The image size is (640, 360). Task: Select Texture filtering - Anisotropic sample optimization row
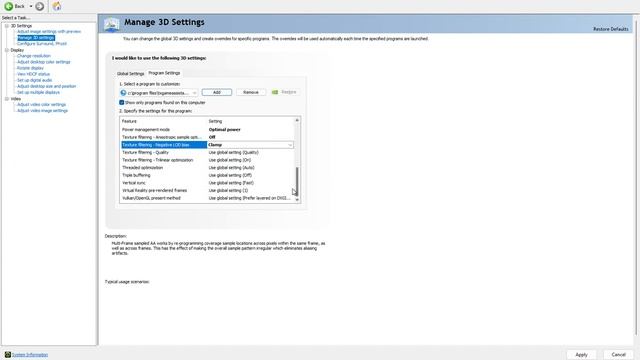point(207,137)
